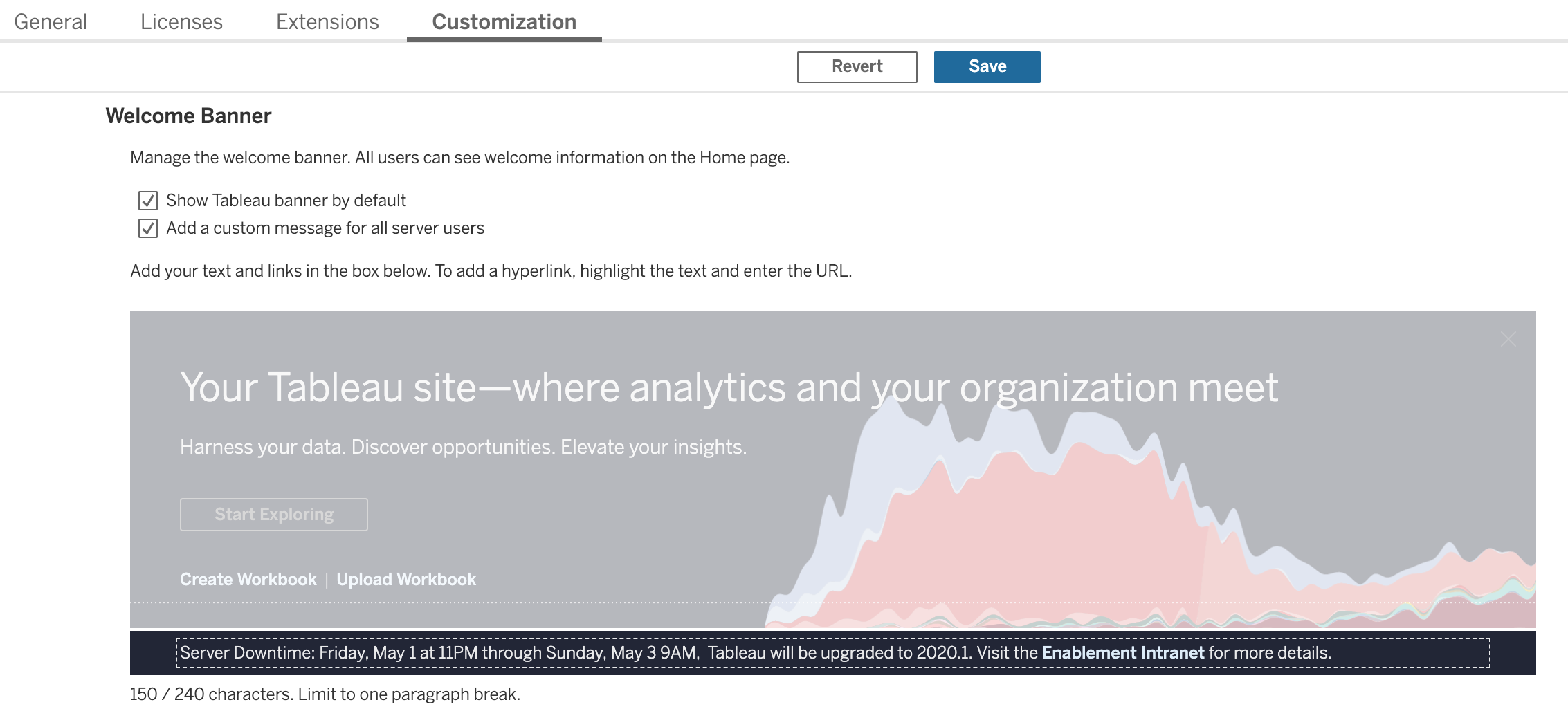
Task: Click the Enablement Intranet hyperlink
Action: pos(1123,652)
